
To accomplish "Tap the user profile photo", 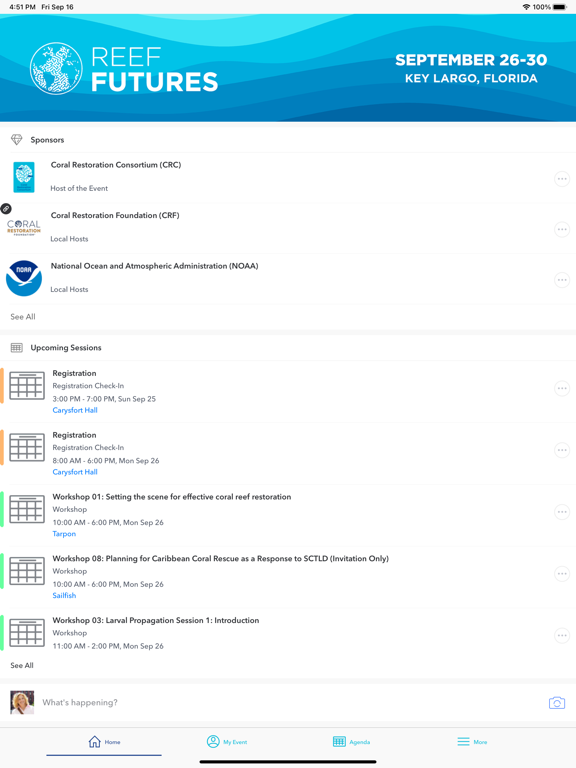I will click(22, 702).
